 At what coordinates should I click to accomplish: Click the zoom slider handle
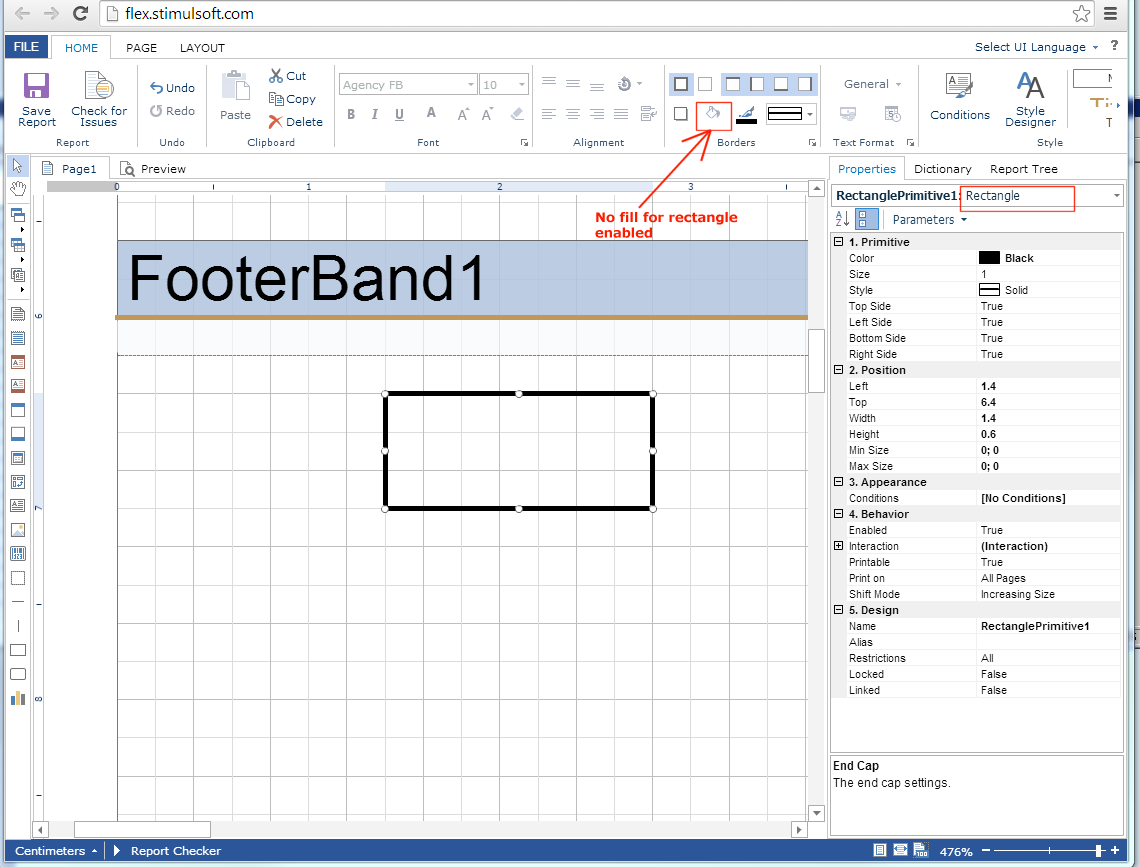[1099, 850]
